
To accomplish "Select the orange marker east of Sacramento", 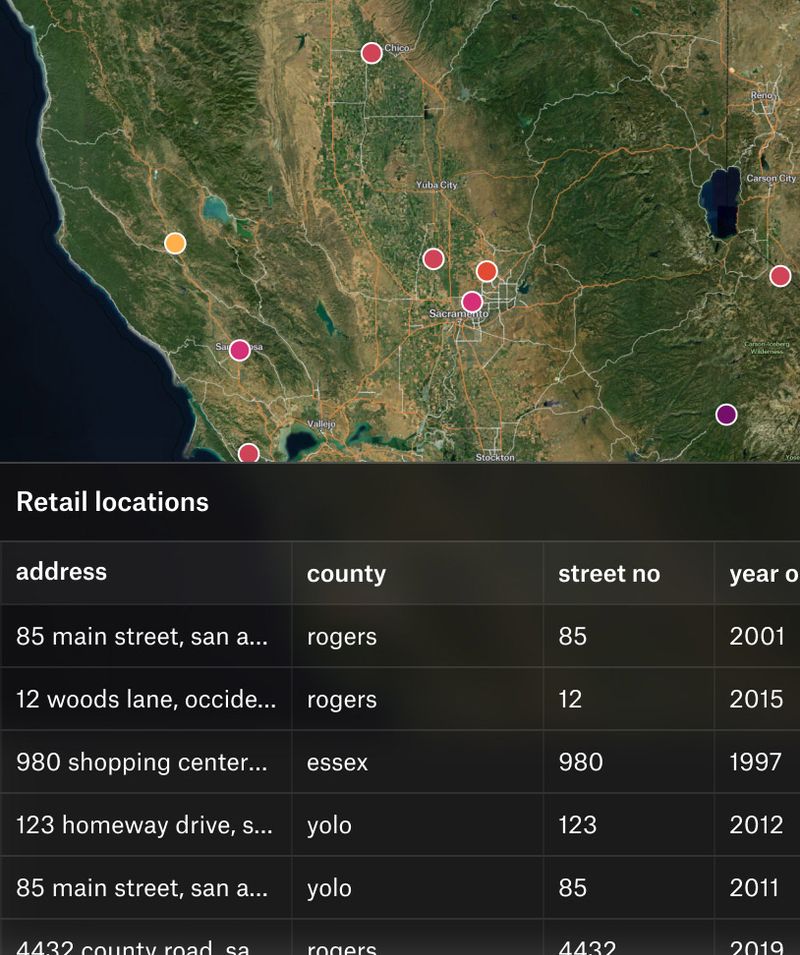I will (x=486, y=269).
